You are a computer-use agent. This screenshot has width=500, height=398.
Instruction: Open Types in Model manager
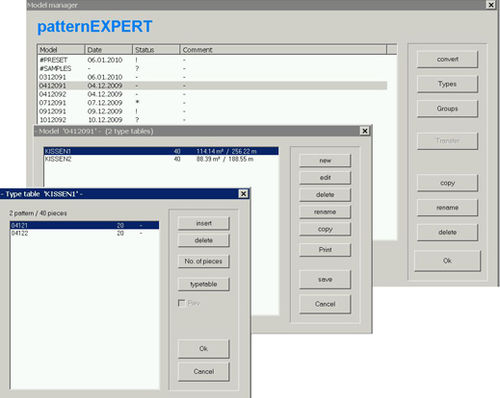[x=447, y=84]
